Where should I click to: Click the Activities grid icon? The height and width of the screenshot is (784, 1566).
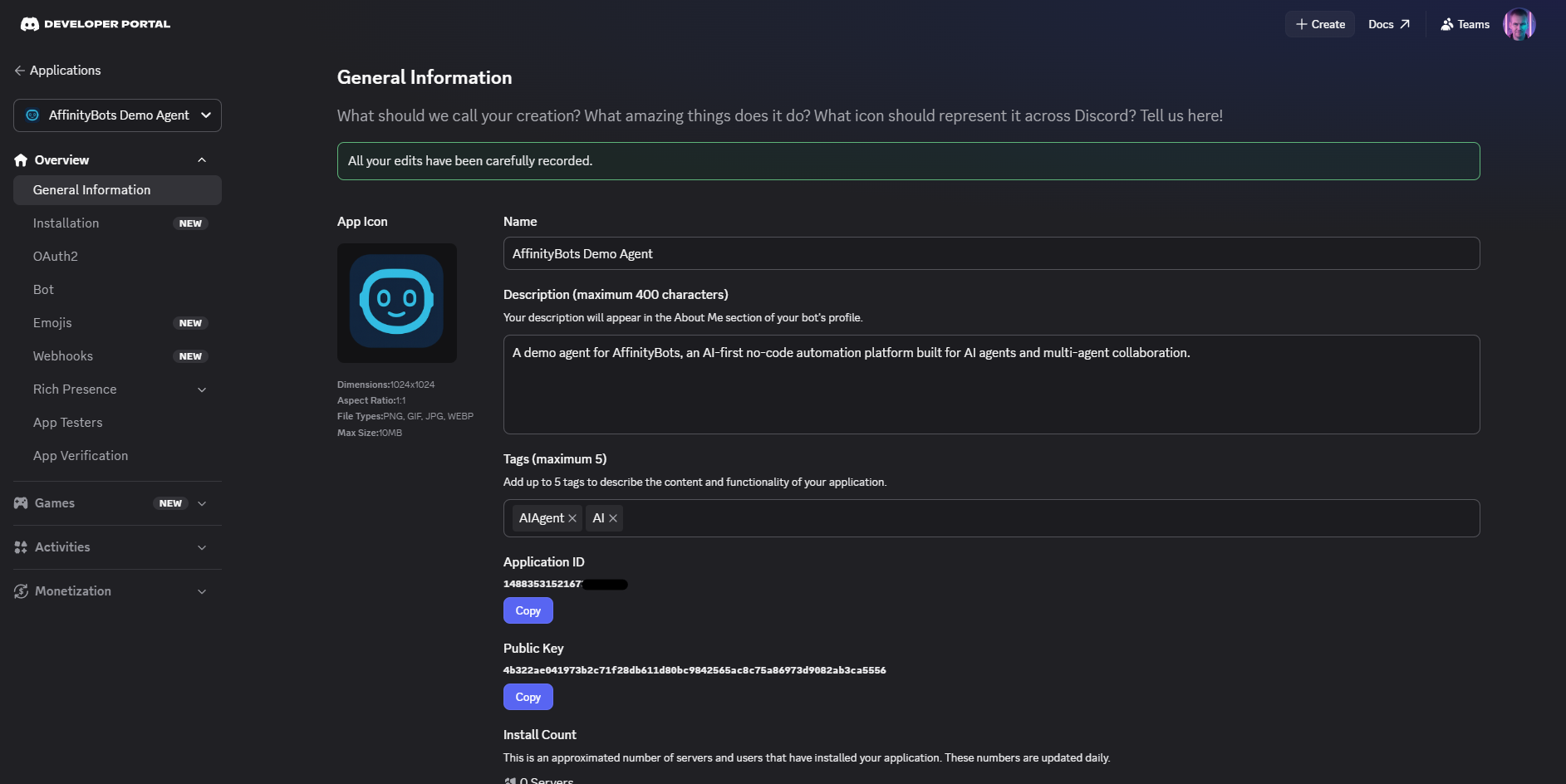coord(20,546)
